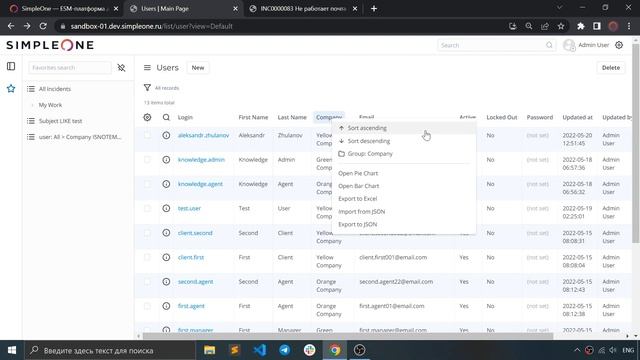Open All Incidents in sidebar
The height and width of the screenshot is (360, 640).
pyautogui.click(x=55, y=89)
